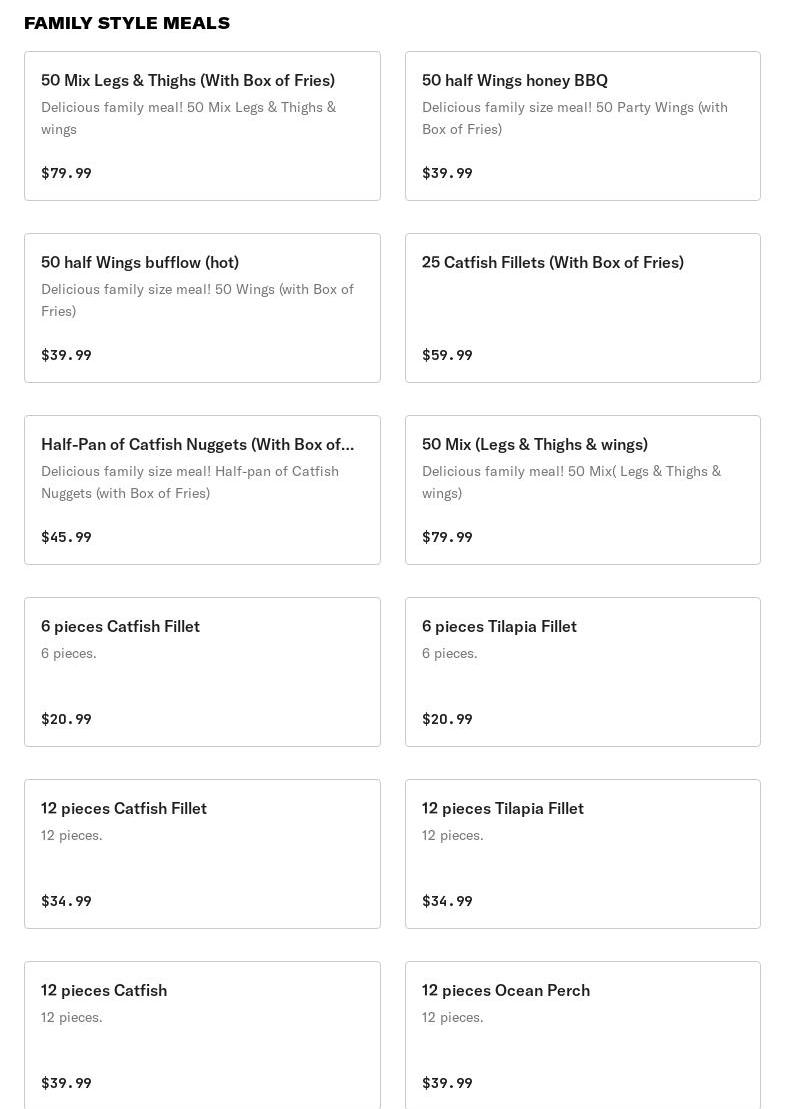Click $45.99 price on Catfish Nuggets card

coord(66,537)
